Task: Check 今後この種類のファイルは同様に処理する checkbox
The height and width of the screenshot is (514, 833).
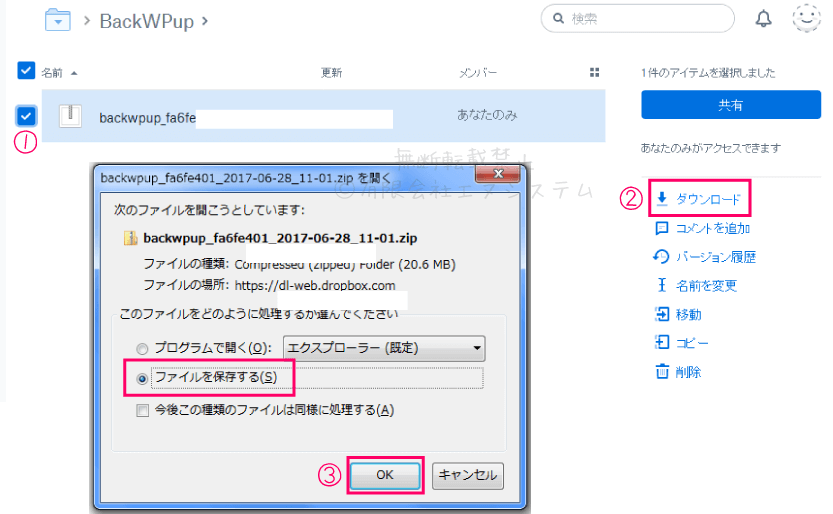Action: tap(142, 410)
